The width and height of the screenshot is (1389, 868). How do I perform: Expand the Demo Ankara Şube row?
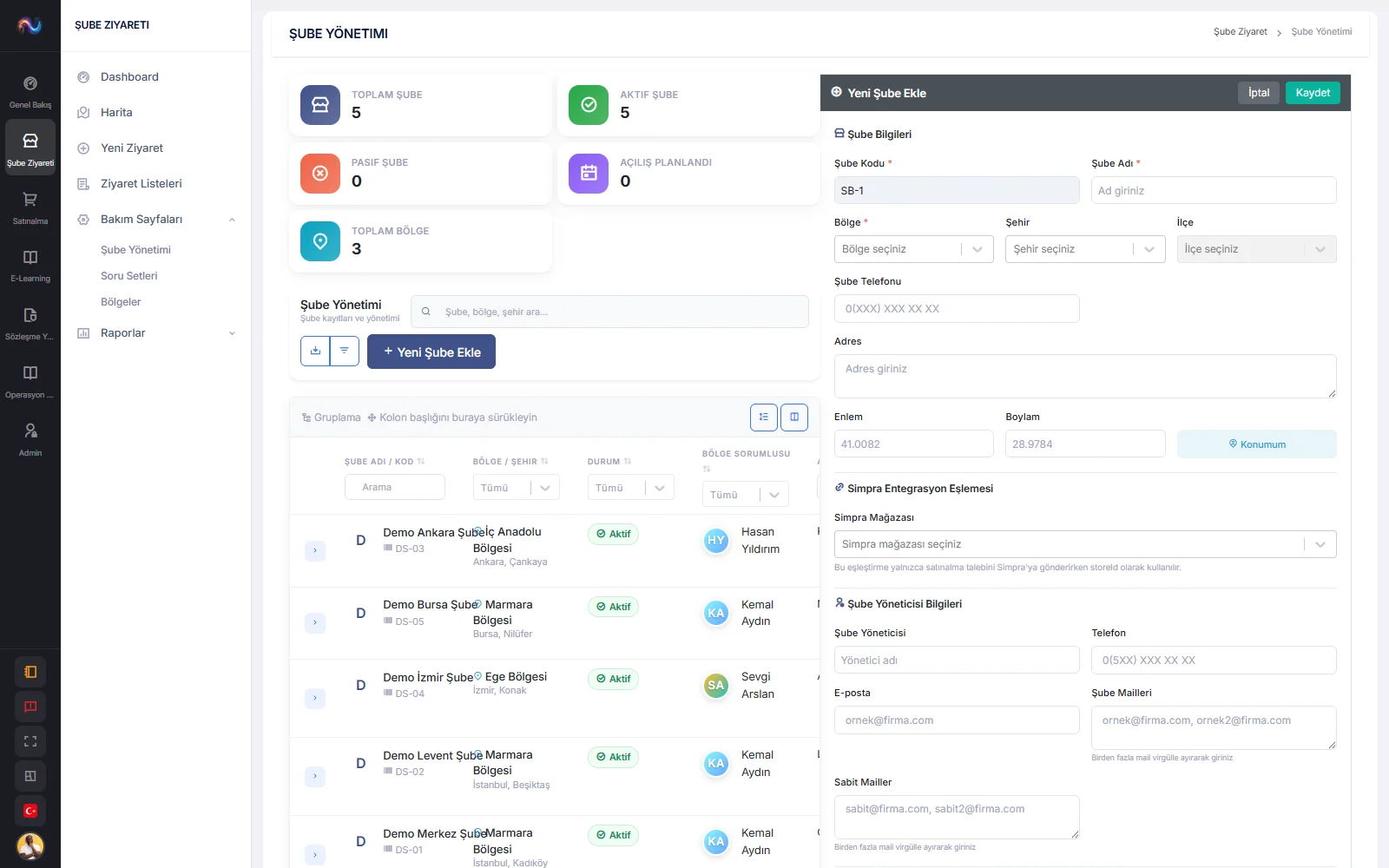(315, 550)
